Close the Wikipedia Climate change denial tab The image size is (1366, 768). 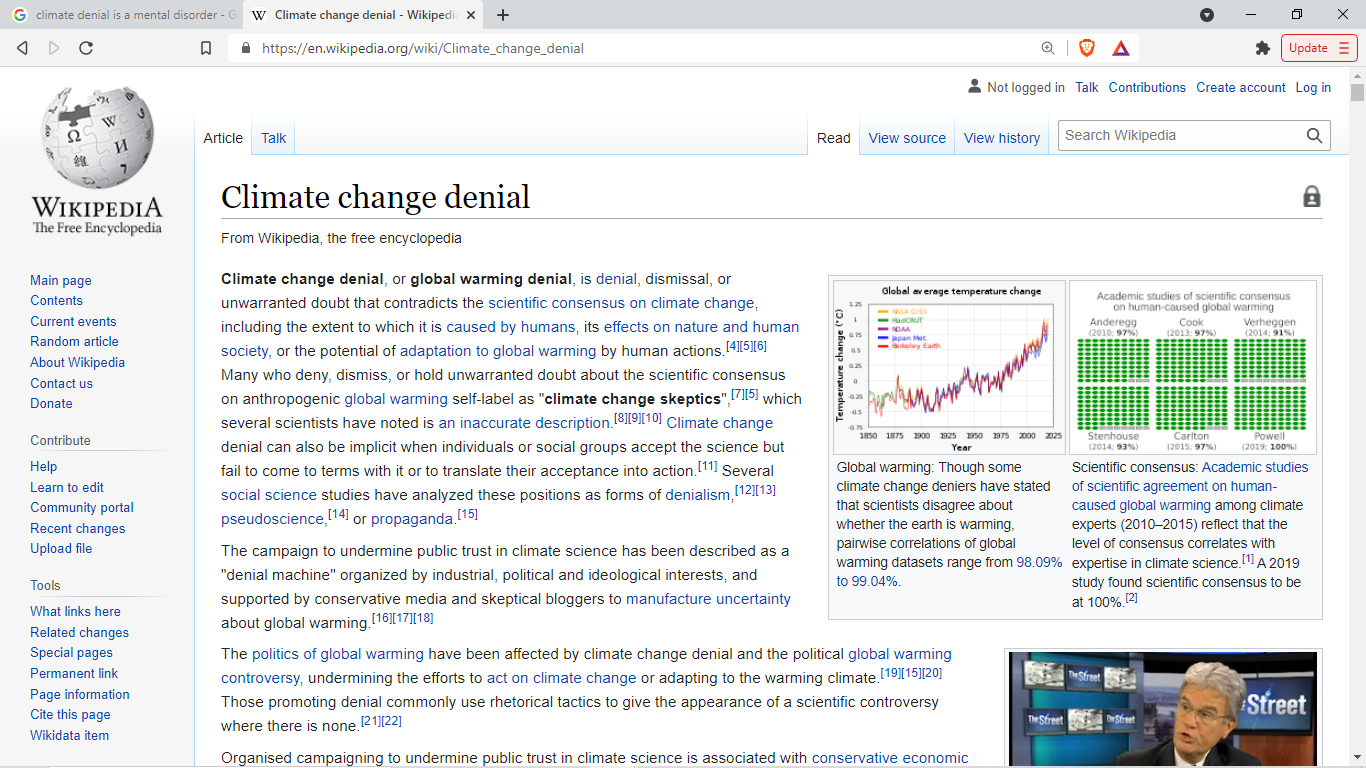472,15
